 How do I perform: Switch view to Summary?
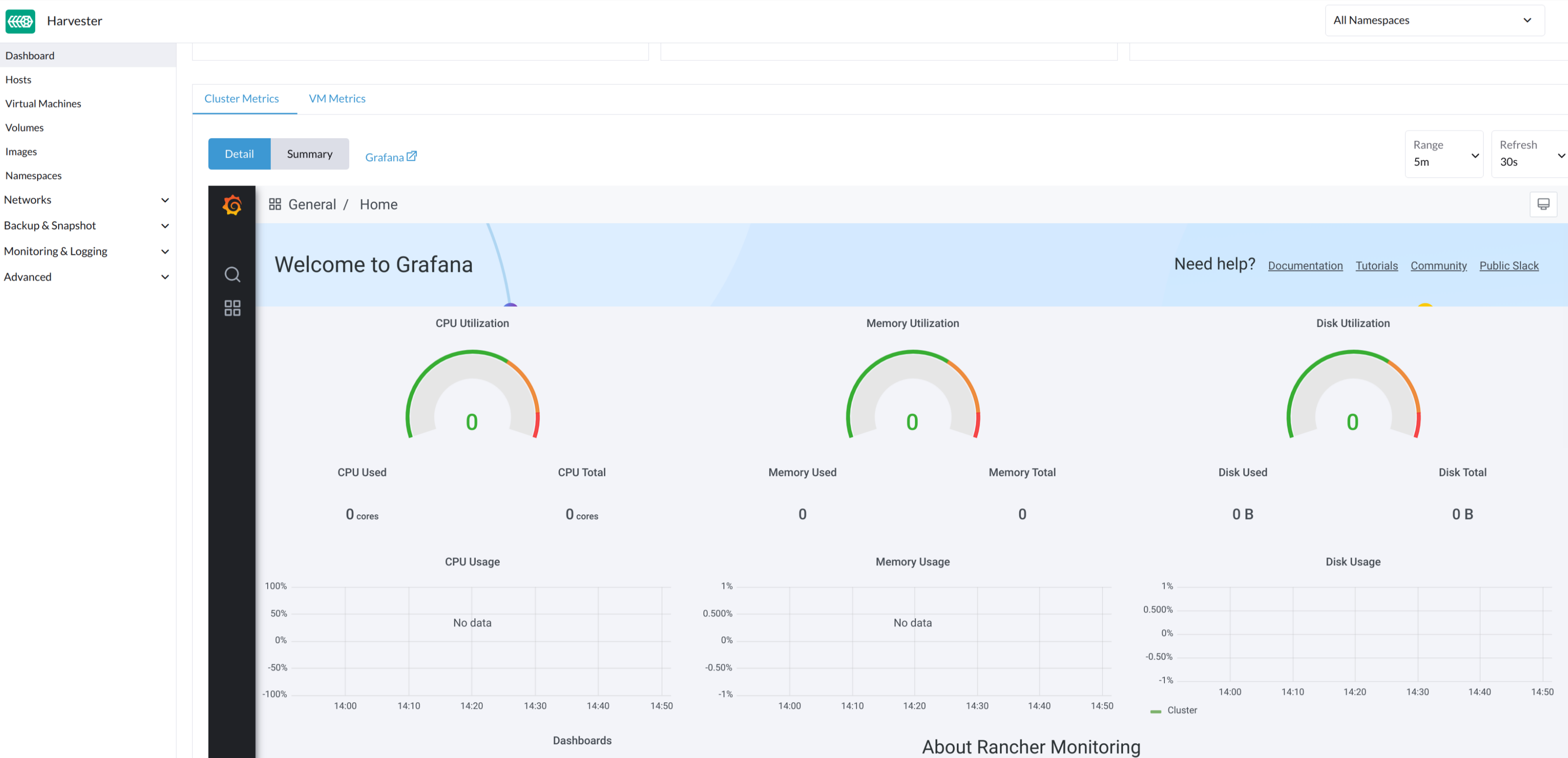pos(309,154)
